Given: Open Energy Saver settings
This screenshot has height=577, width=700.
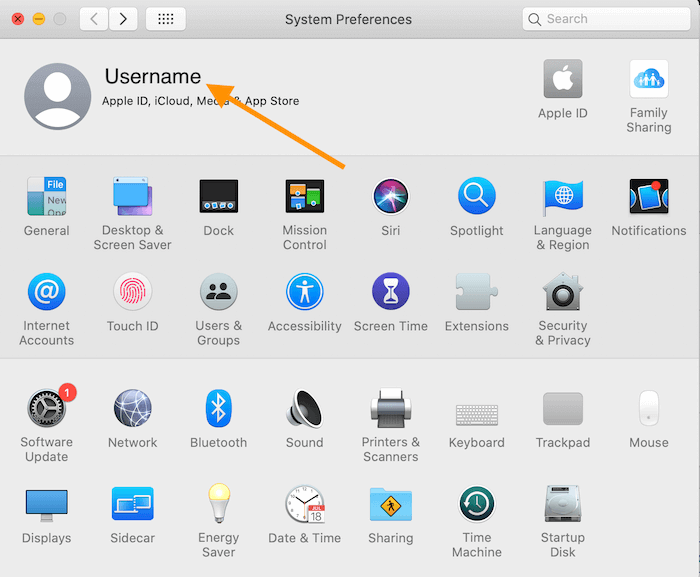Looking at the screenshot, I should click(x=218, y=505).
